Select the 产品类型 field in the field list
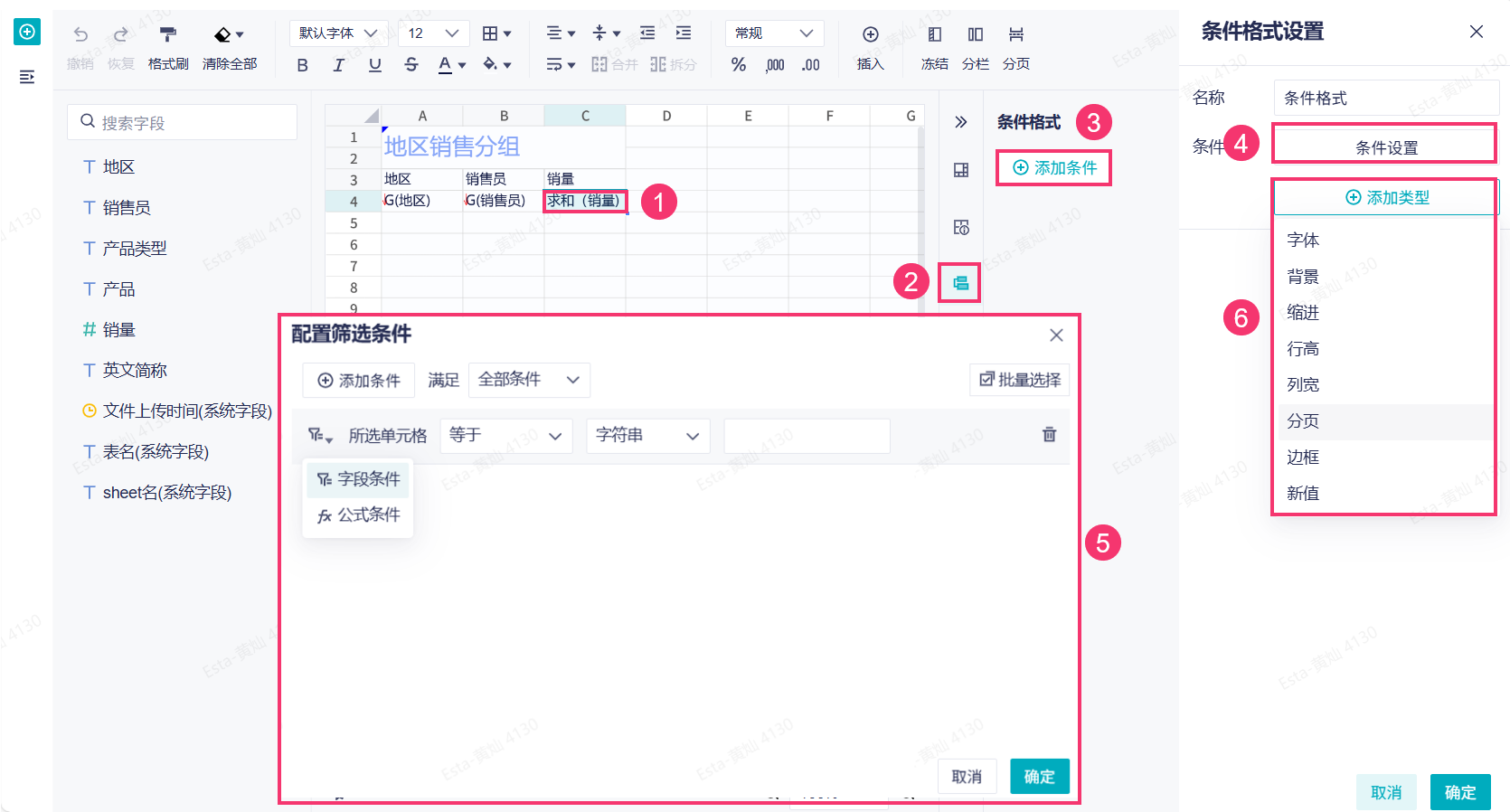 (x=135, y=249)
